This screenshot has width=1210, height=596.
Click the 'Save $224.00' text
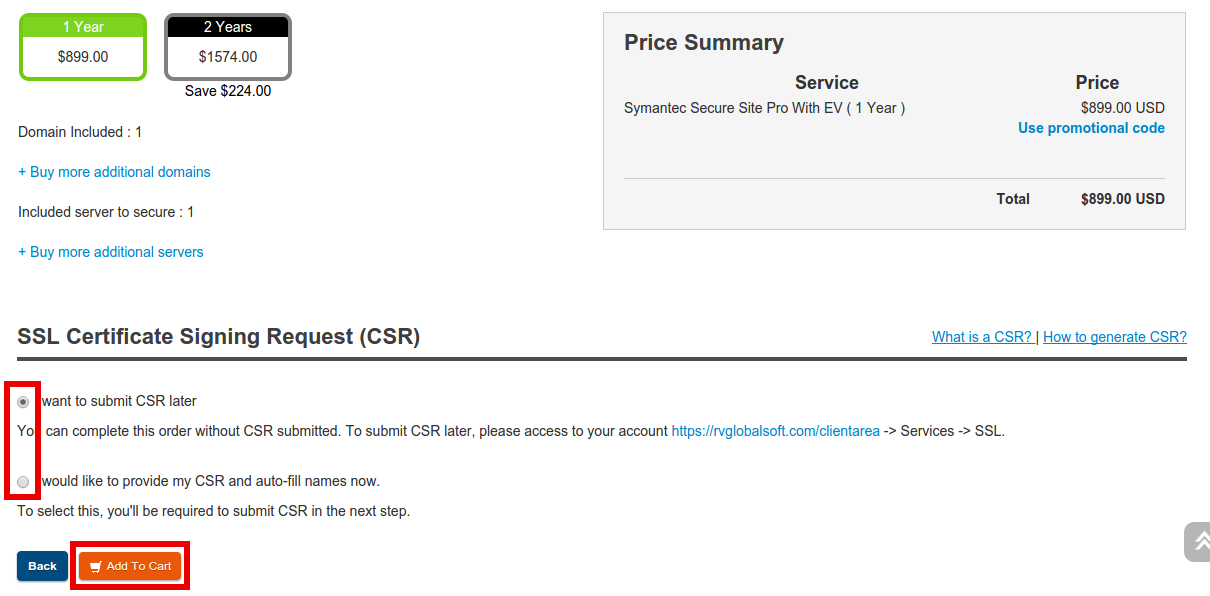pos(228,91)
